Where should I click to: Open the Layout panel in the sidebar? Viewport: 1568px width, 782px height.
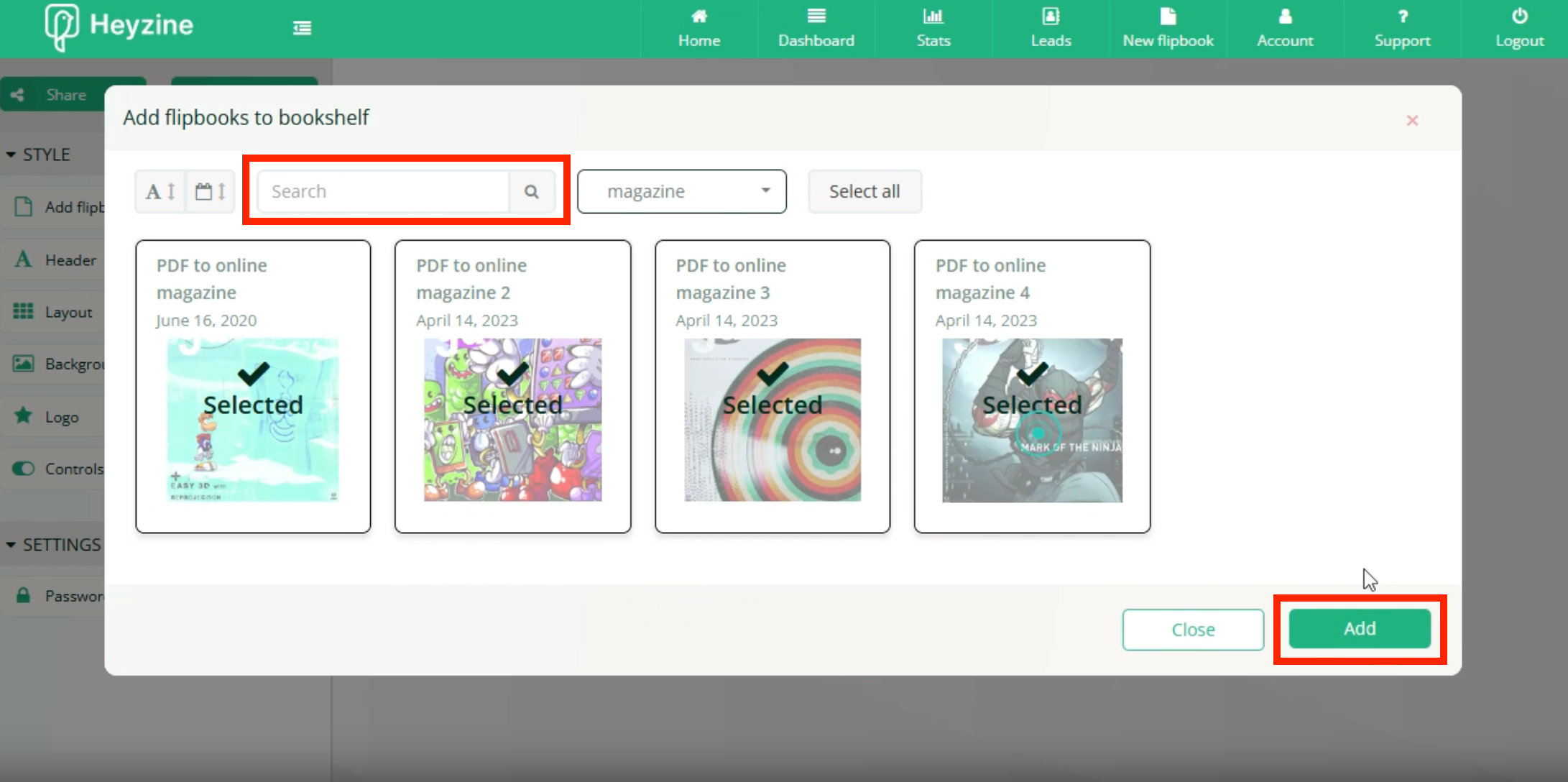[68, 312]
